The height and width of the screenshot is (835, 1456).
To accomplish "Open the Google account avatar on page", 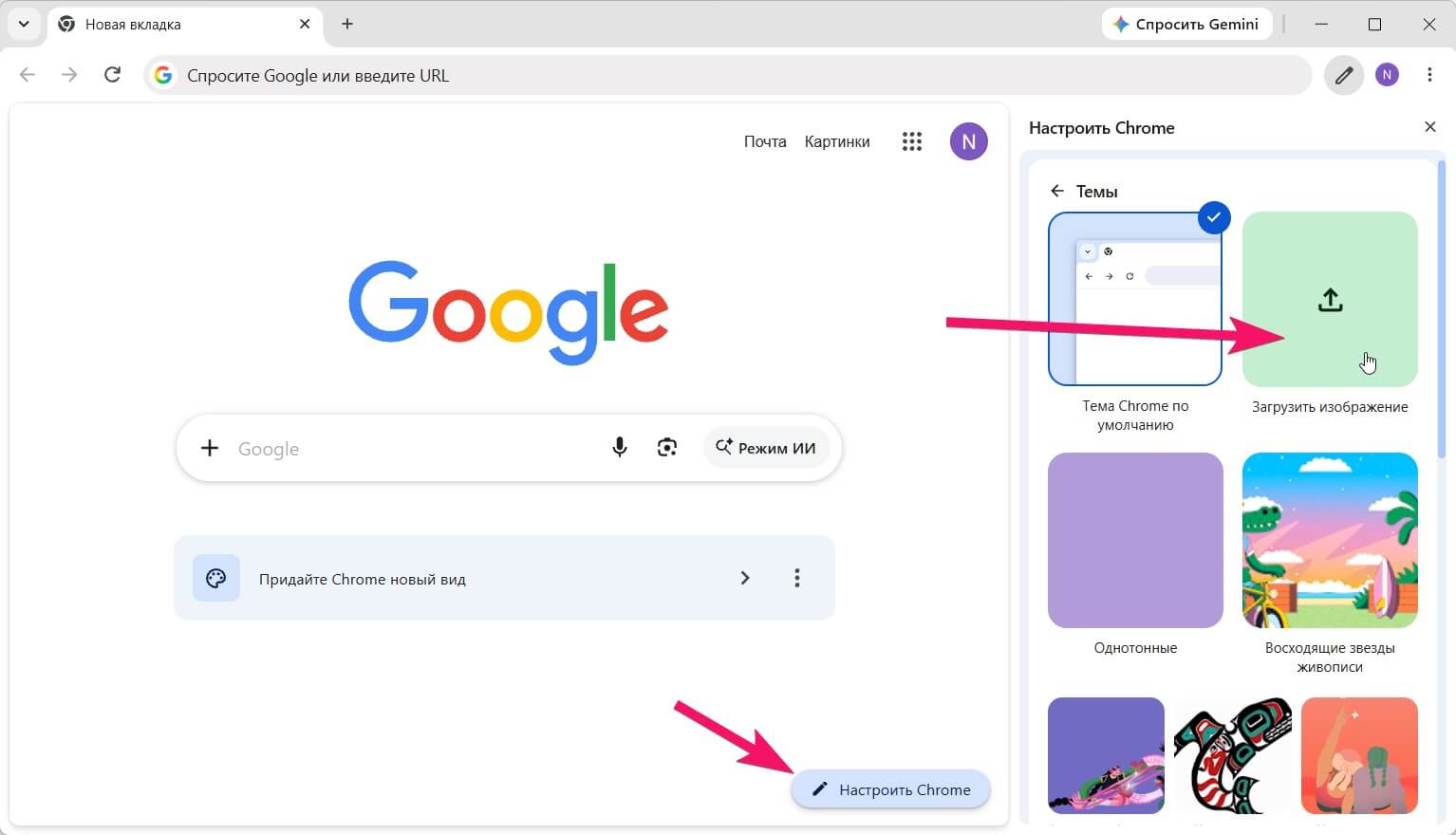I will [x=968, y=141].
